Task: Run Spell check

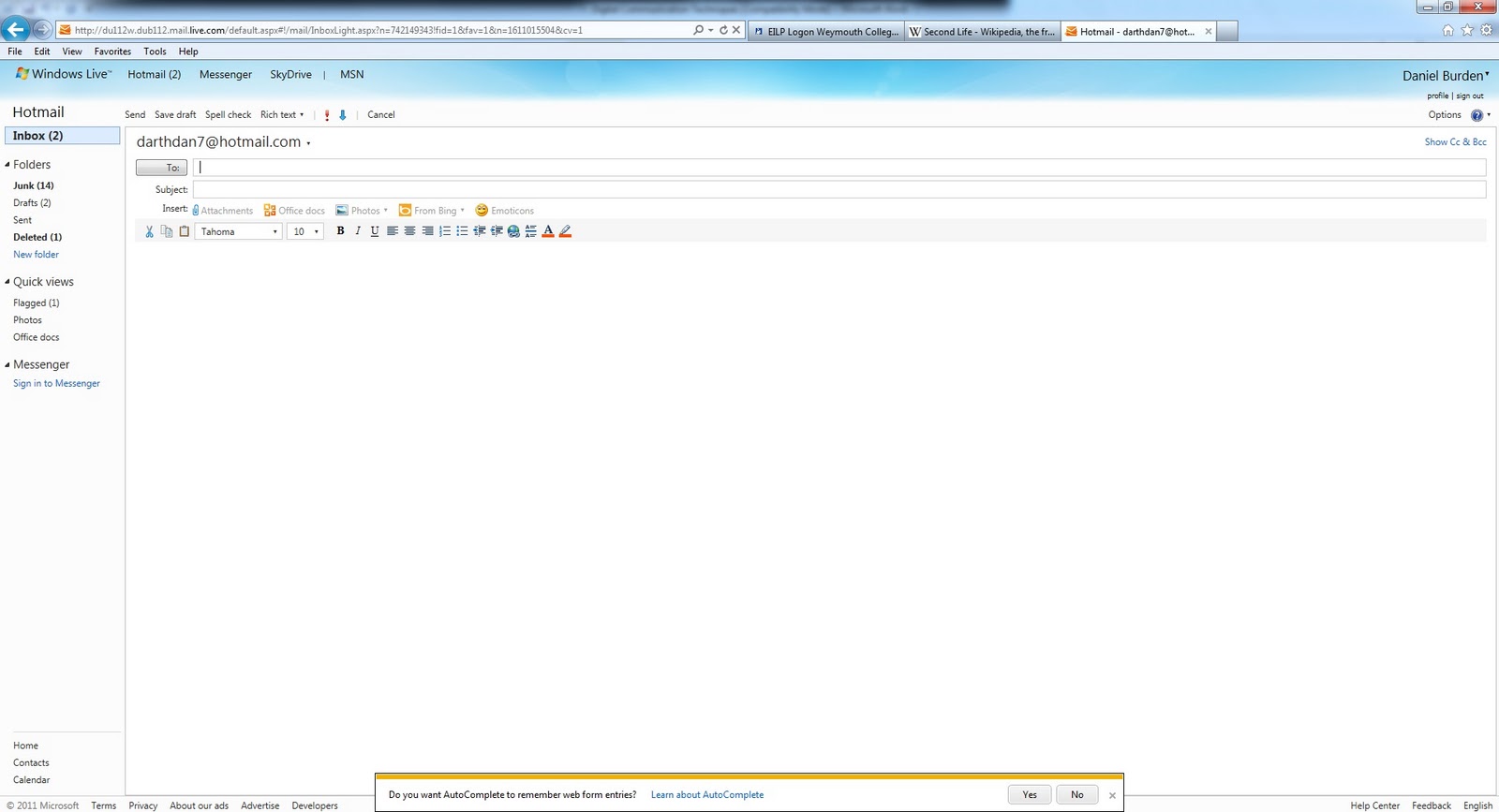Action: pyautogui.click(x=228, y=115)
